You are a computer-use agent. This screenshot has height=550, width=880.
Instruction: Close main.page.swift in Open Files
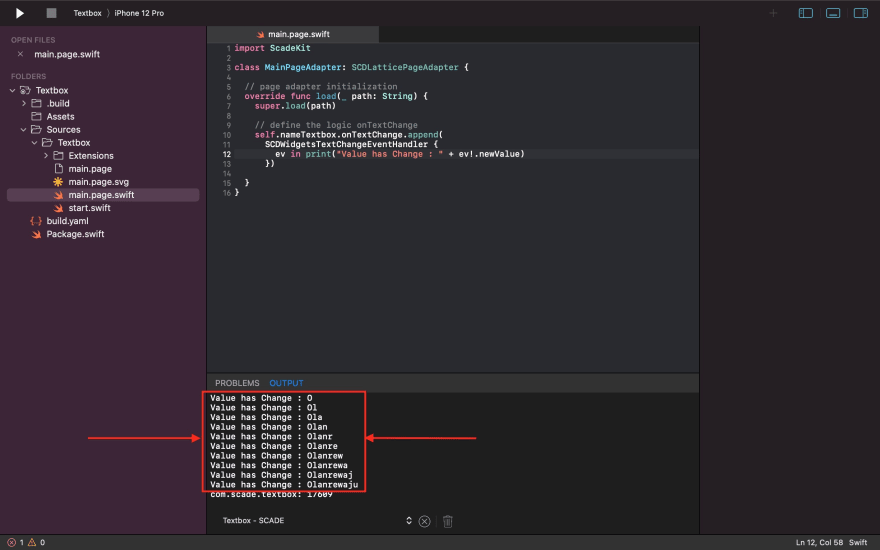click(20, 54)
